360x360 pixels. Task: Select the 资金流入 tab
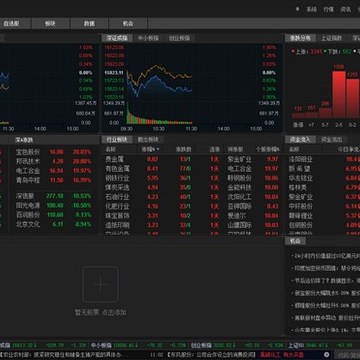click(300, 140)
